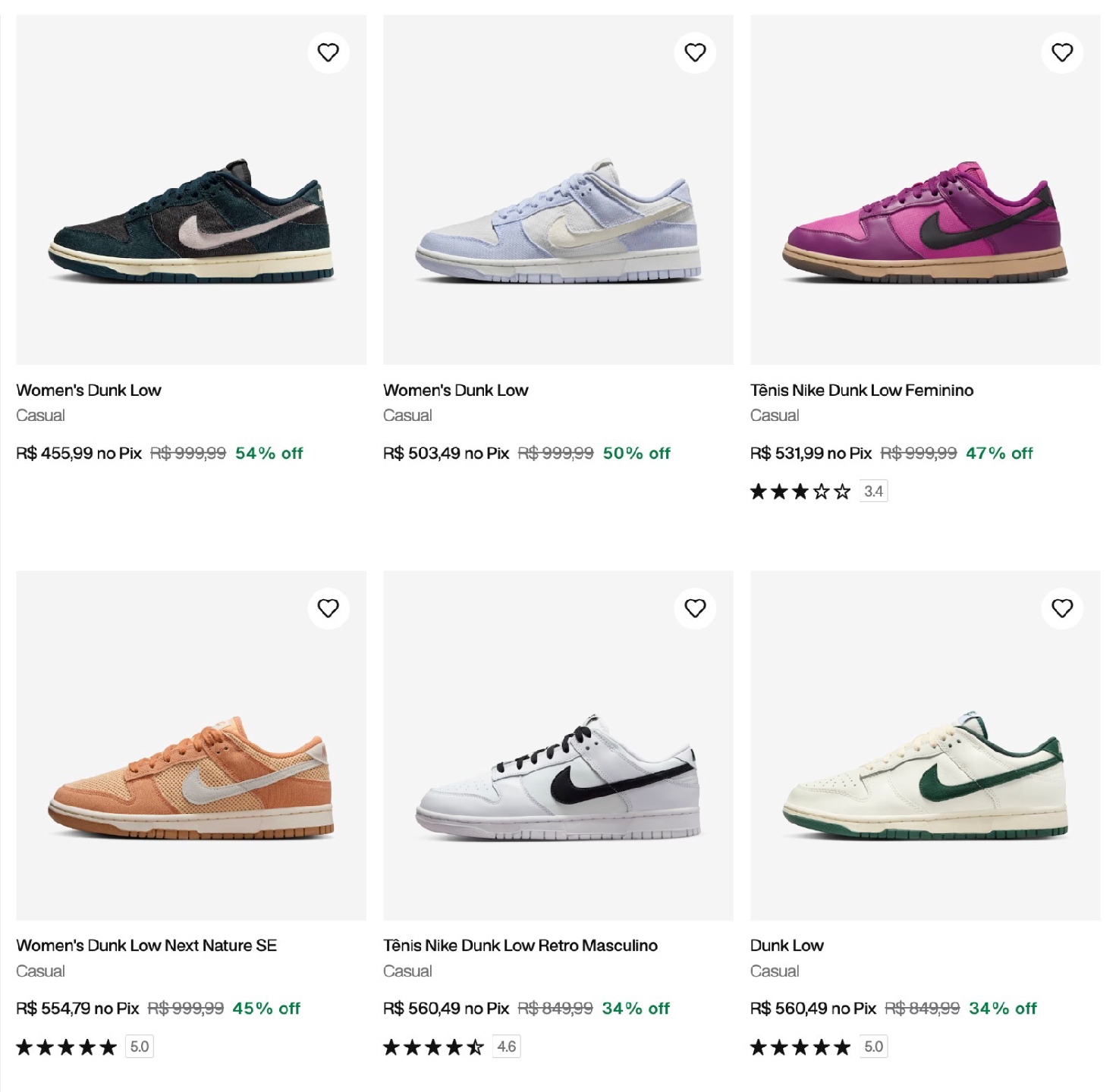The image size is (1119, 1092).
Task: Click heart on green-and-cream Dunk Low
Action: (1062, 608)
